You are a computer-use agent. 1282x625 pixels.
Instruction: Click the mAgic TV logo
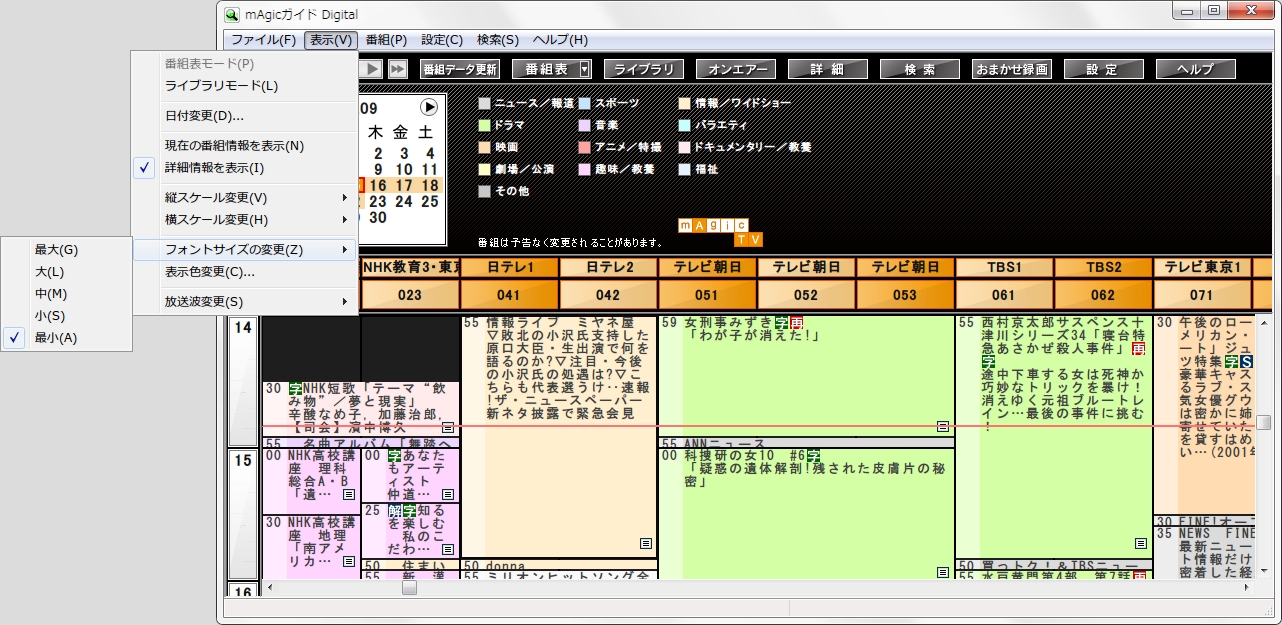(720, 233)
